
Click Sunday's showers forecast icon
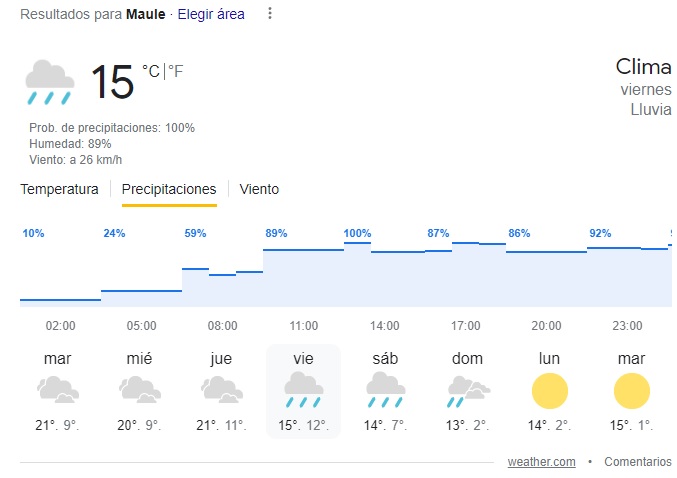click(467, 389)
